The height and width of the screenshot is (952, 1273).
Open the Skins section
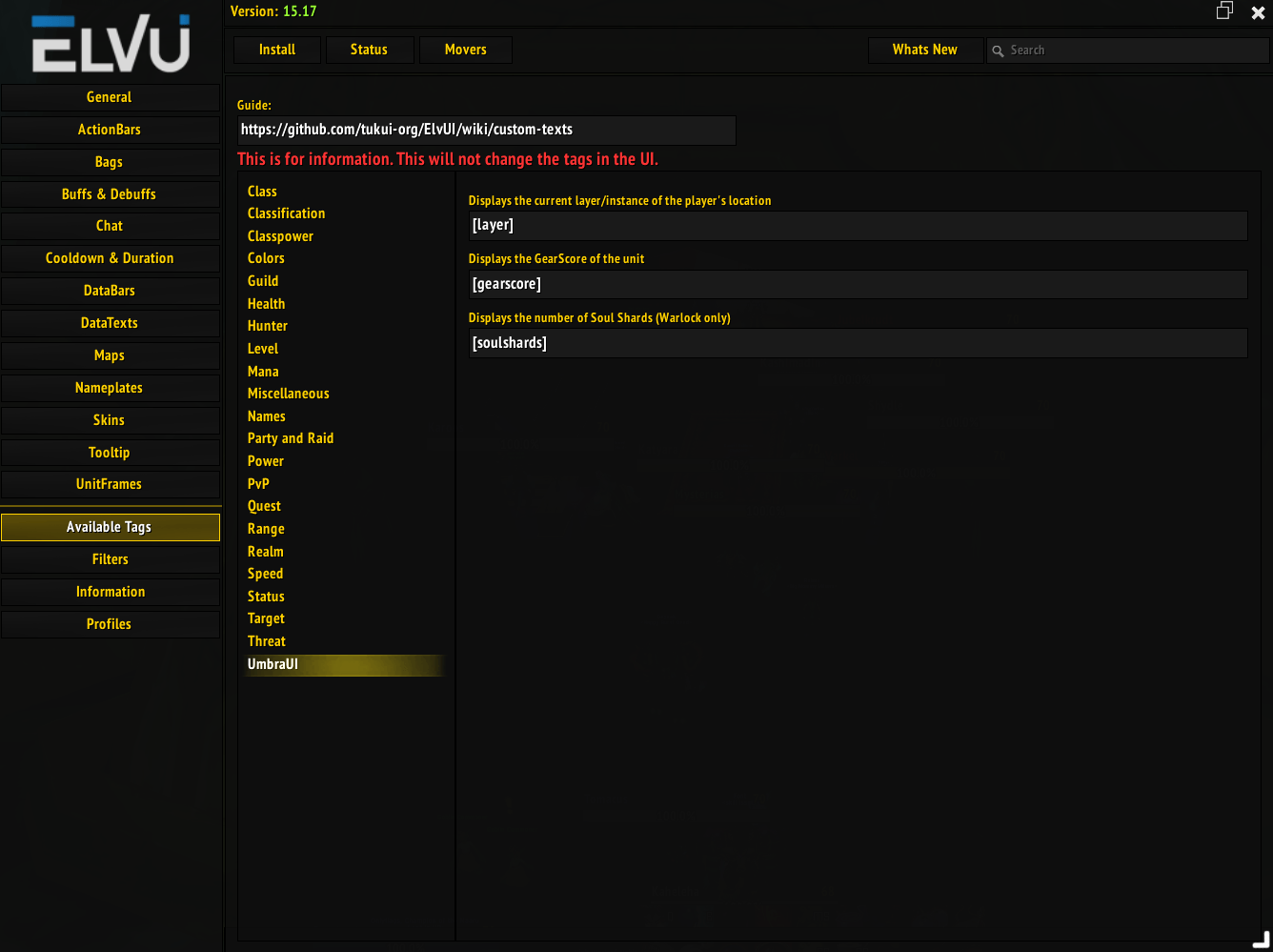click(110, 420)
